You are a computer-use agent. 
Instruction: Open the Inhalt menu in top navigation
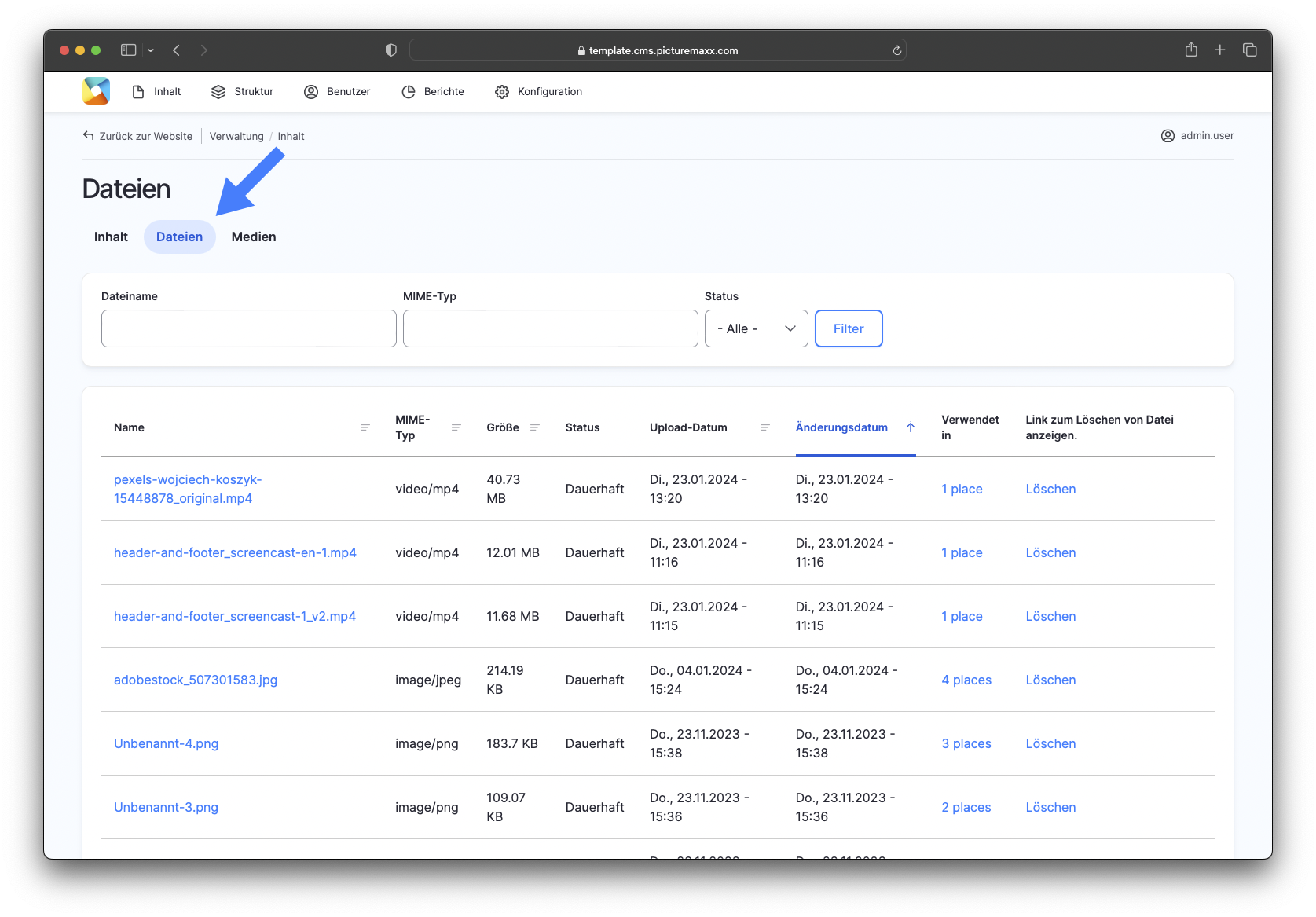pos(156,92)
